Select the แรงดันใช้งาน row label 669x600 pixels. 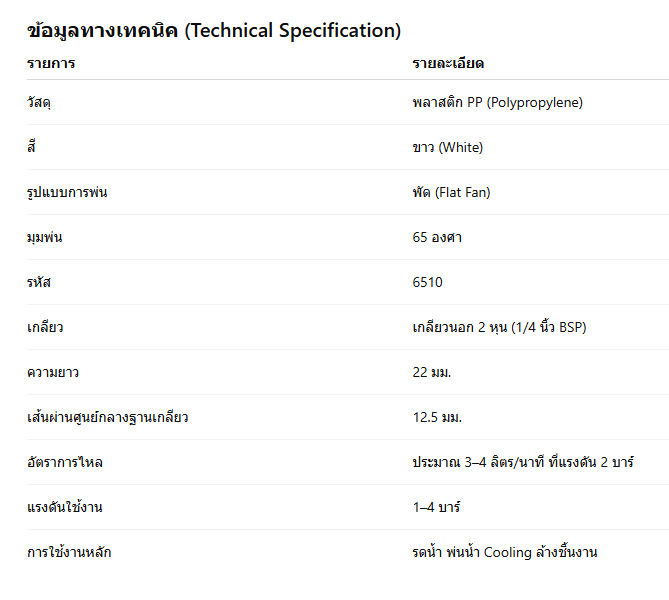click(x=65, y=507)
